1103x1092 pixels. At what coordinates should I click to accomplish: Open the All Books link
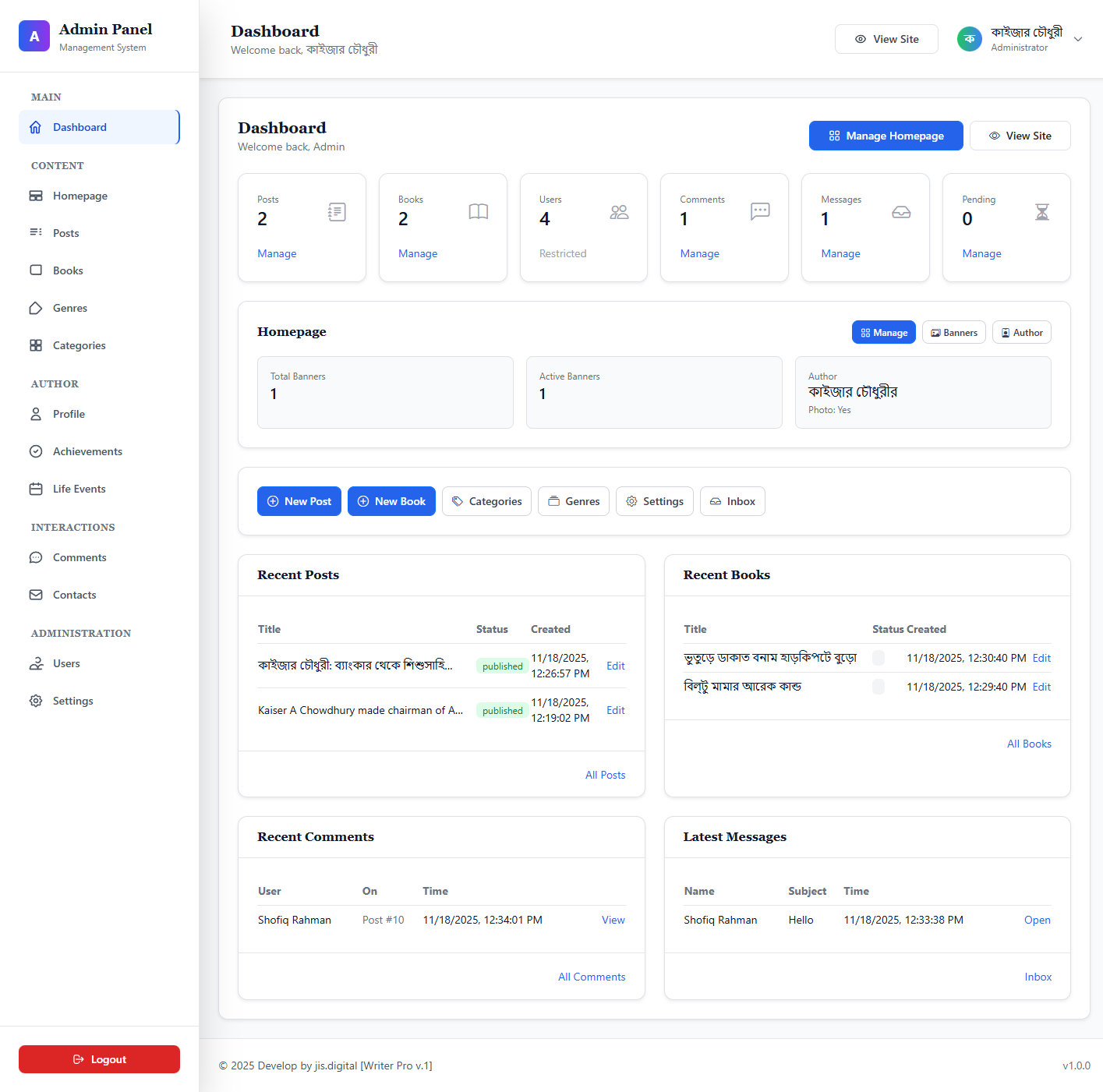pyautogui.click(x=1029, y=744)
